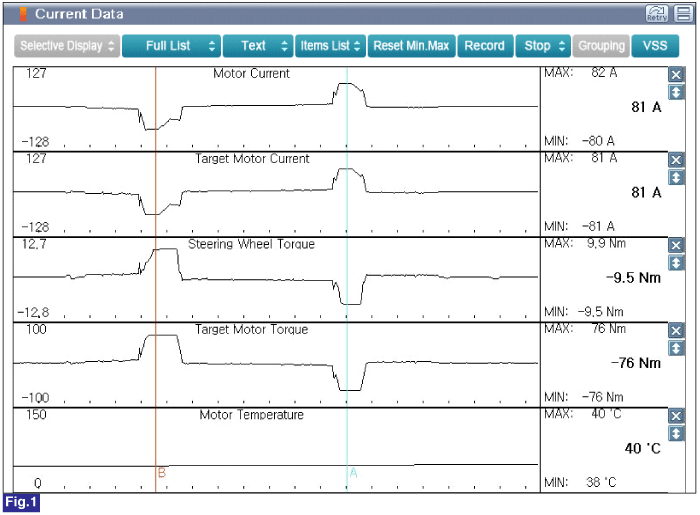The width and height of the screenshot is (700, 515).
Task: Click the Target Motor Torque graph title
Action: [252, 329]
